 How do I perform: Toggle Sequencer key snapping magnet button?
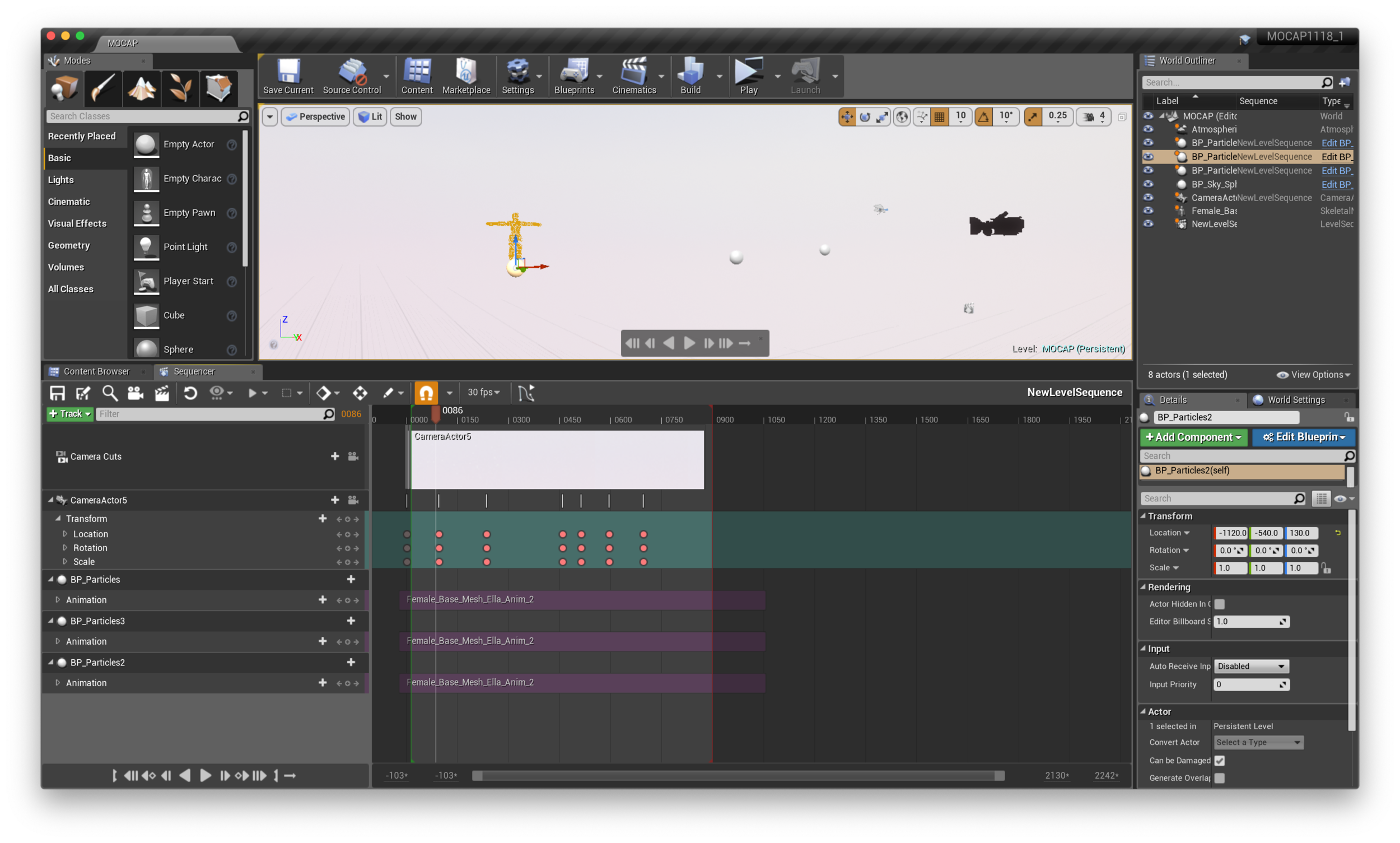click(426, 393)
